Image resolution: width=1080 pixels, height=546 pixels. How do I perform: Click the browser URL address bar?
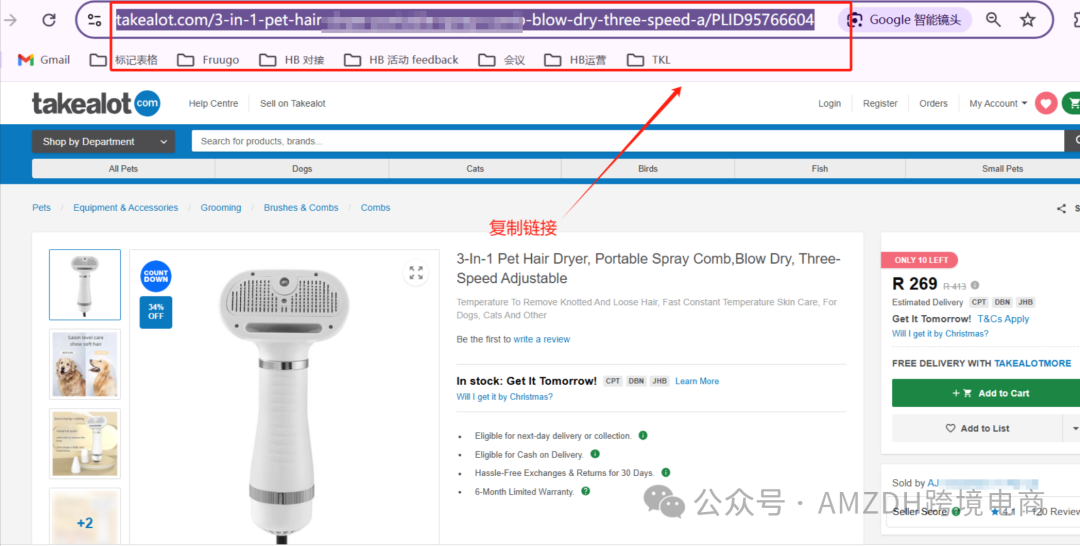(x=465, y=20)
